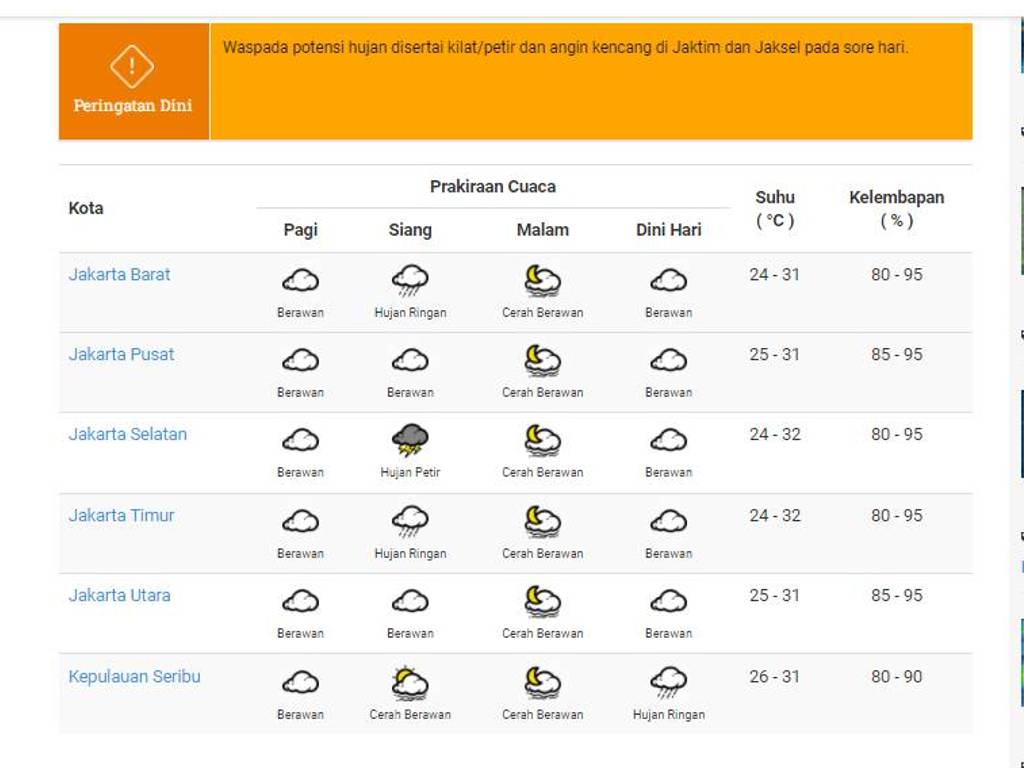Click Jakarta Utara Pagi cloudy icon
Viewport: 1024px width, 768px height.
coord(300,601)
